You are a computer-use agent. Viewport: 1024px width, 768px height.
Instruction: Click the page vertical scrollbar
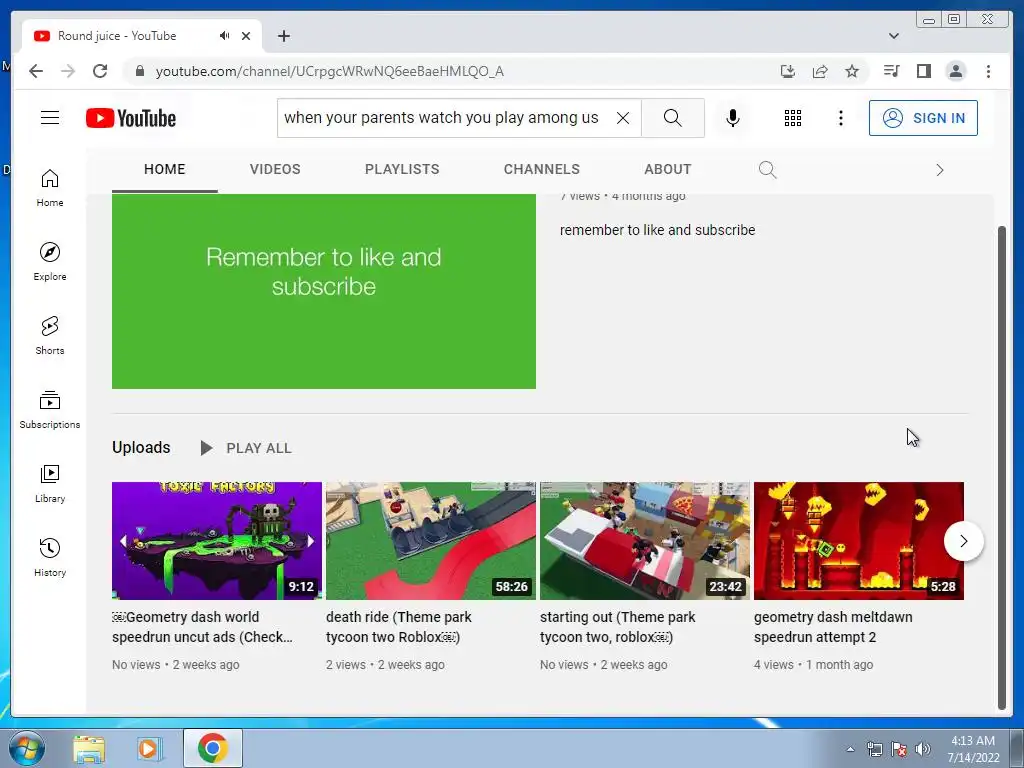point(1002,467)
